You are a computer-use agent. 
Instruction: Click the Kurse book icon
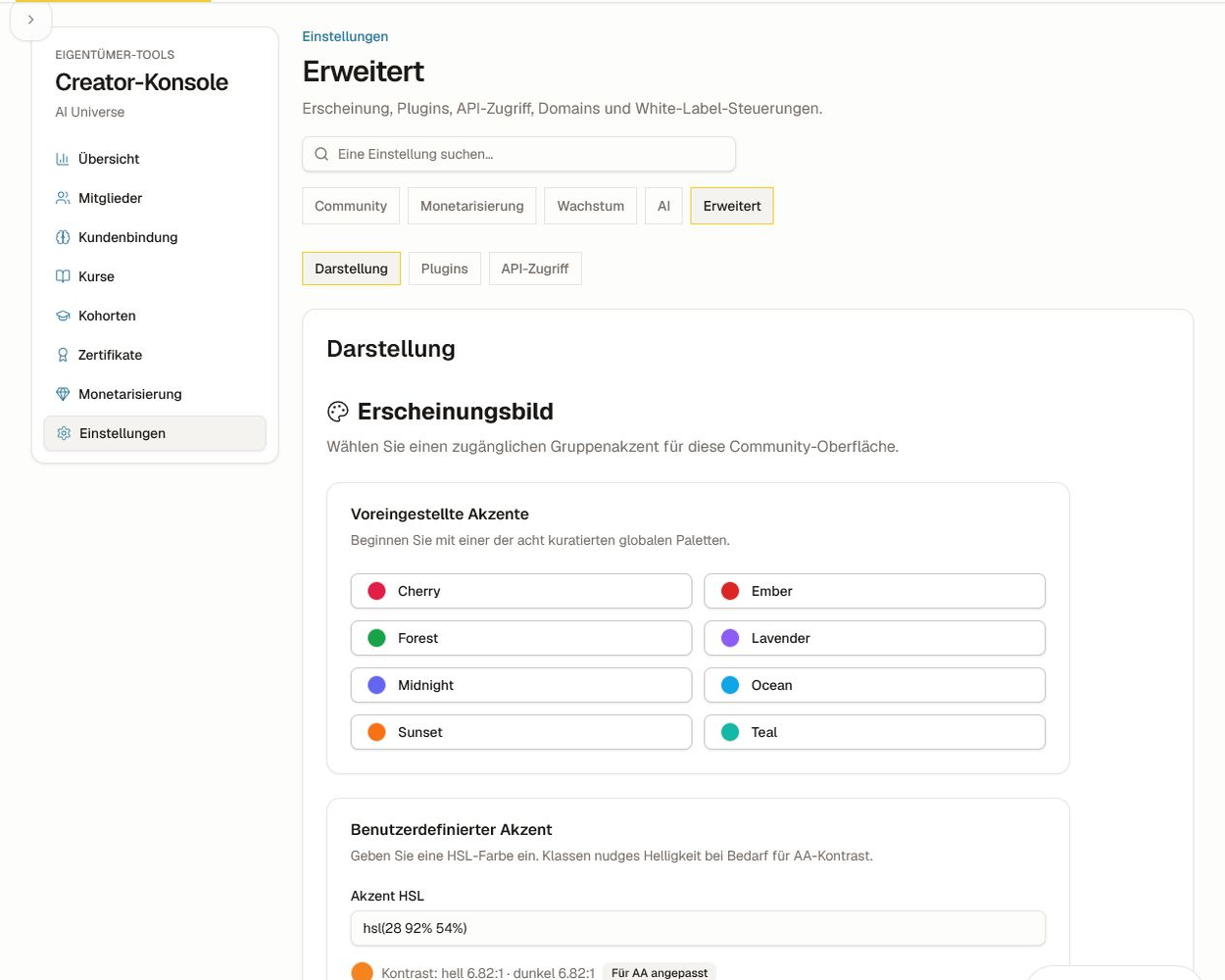[x=63, y=276]
